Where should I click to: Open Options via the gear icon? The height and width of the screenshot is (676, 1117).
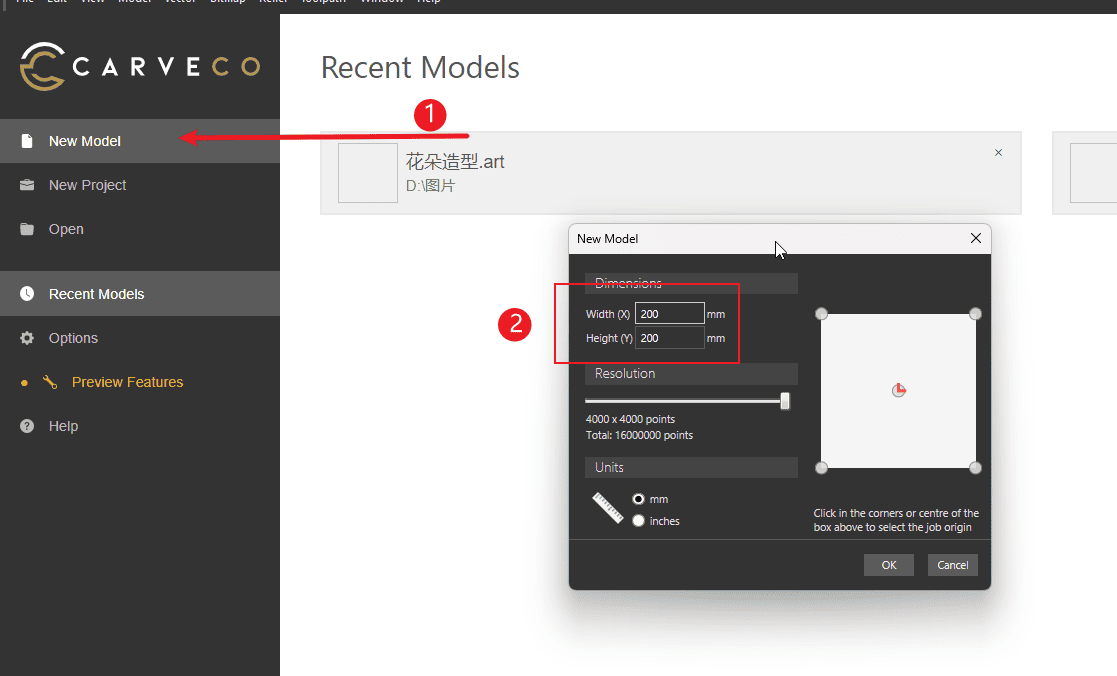(27, 338)
